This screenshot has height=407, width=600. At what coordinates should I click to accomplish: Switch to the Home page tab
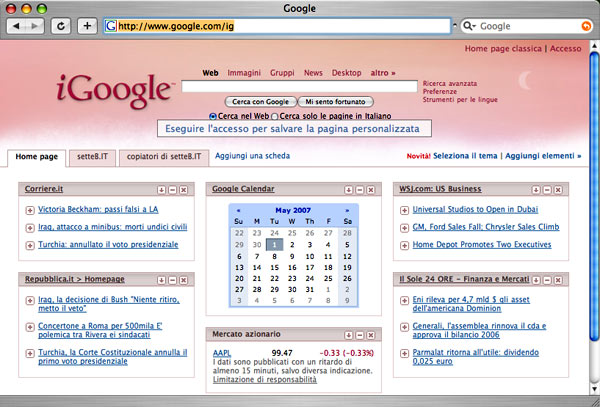[x=37, y=157]
